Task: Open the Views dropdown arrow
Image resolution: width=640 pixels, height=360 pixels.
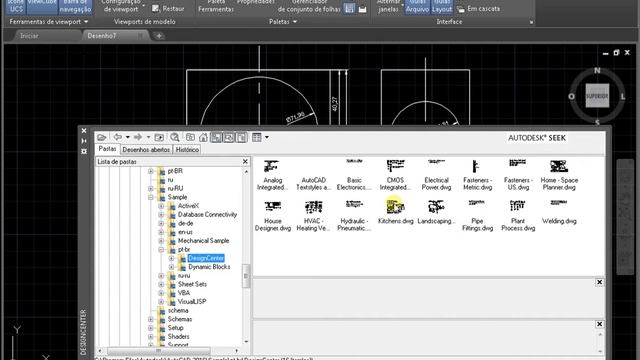Action: [267, 138]
